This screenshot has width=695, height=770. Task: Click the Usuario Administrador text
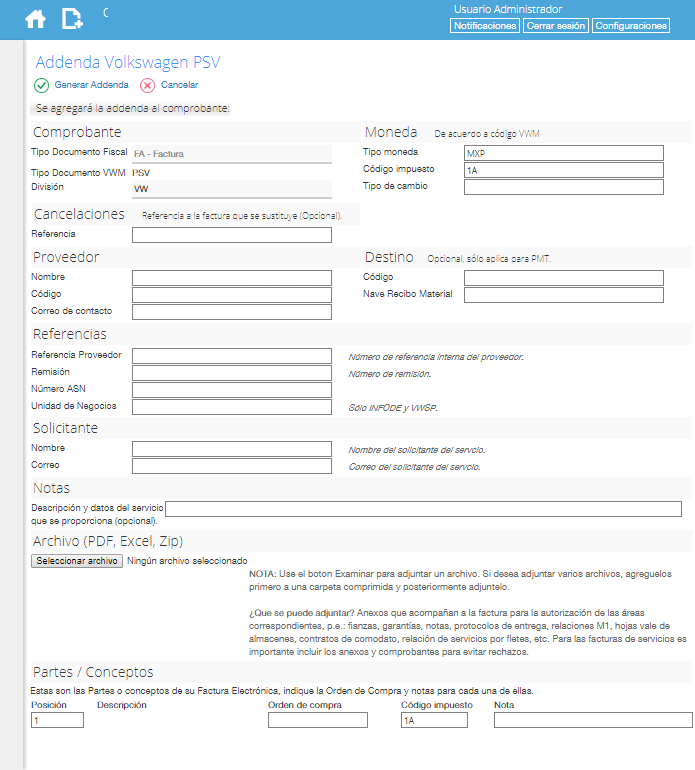[x=508, y=9]
